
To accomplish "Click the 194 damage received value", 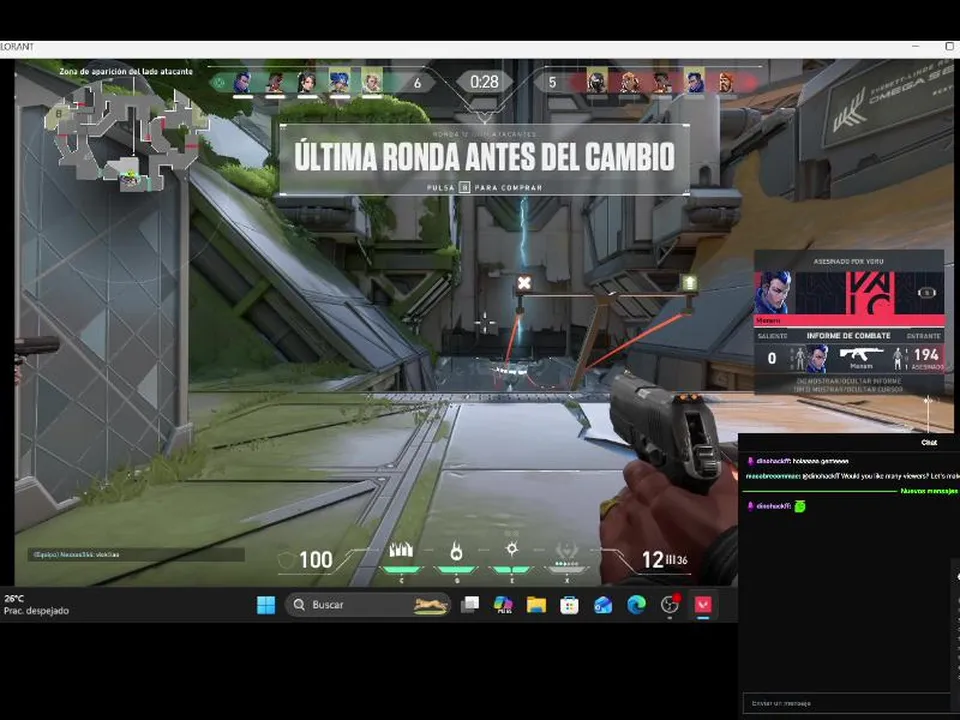I will click(926, 354).
